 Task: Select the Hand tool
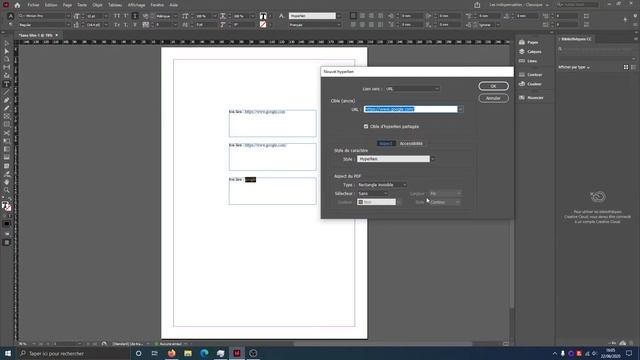pos(7,182)
